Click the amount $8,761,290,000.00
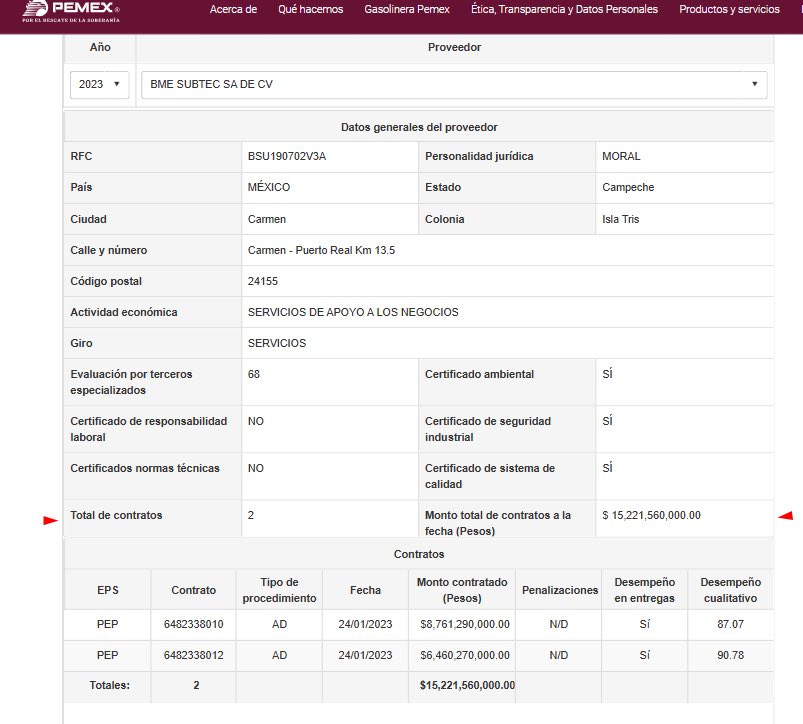This screenshot has width=803, height=724. point(464,624)
